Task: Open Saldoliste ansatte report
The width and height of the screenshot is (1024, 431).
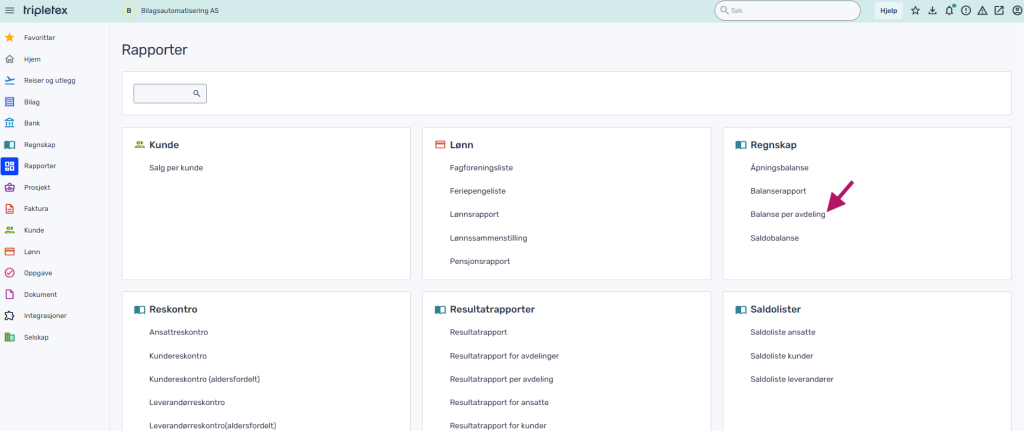Action: (783, 332)
